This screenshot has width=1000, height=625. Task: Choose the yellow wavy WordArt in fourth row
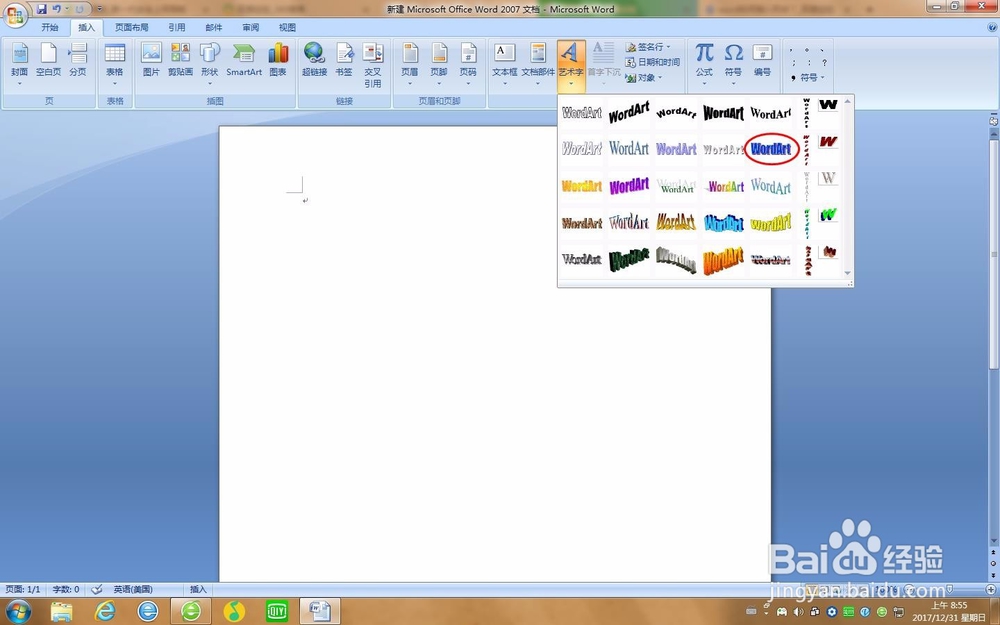[x=770, y=223]
